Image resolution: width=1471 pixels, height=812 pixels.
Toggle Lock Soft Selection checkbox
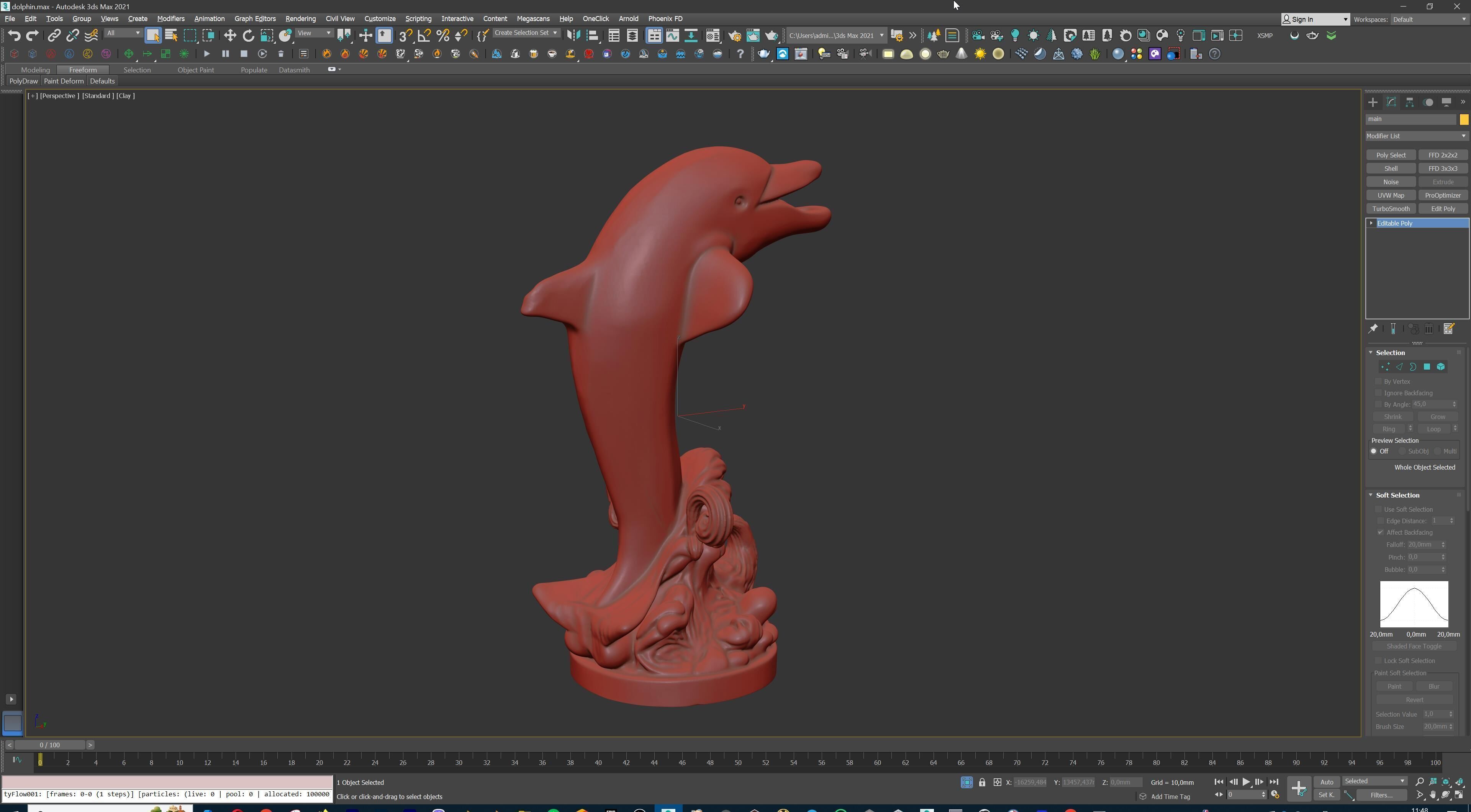(x=1379, y=661)
